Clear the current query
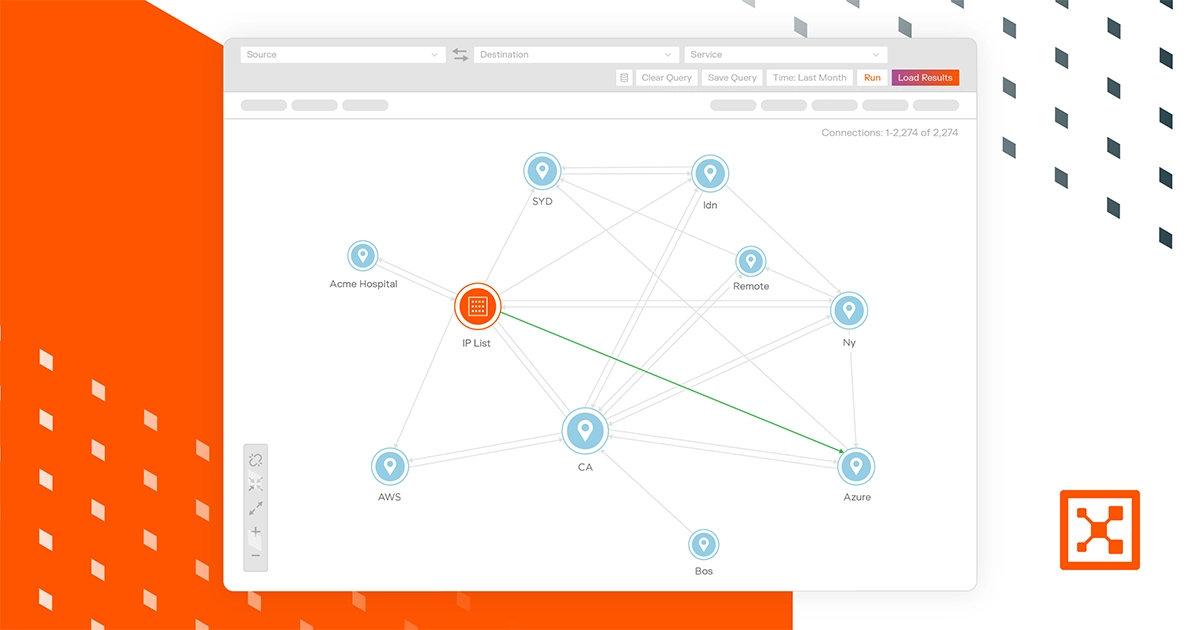 click(666, 77)
